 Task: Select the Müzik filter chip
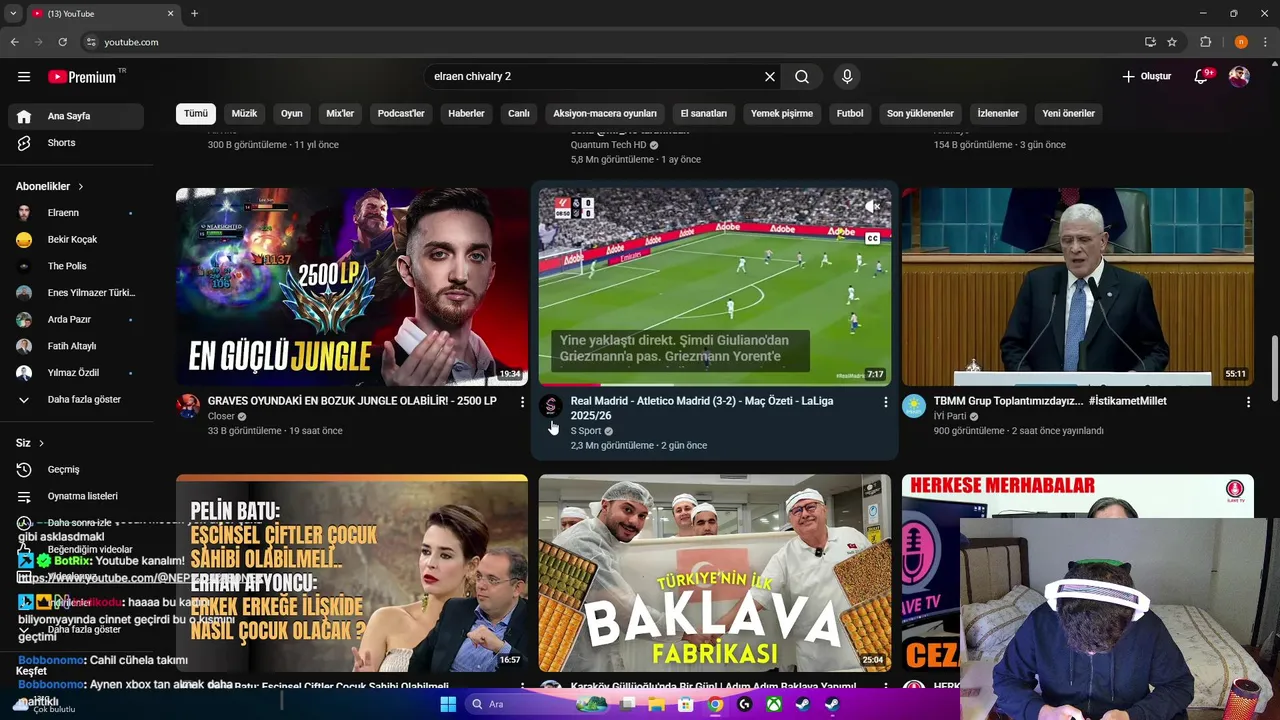coord(244,114)
